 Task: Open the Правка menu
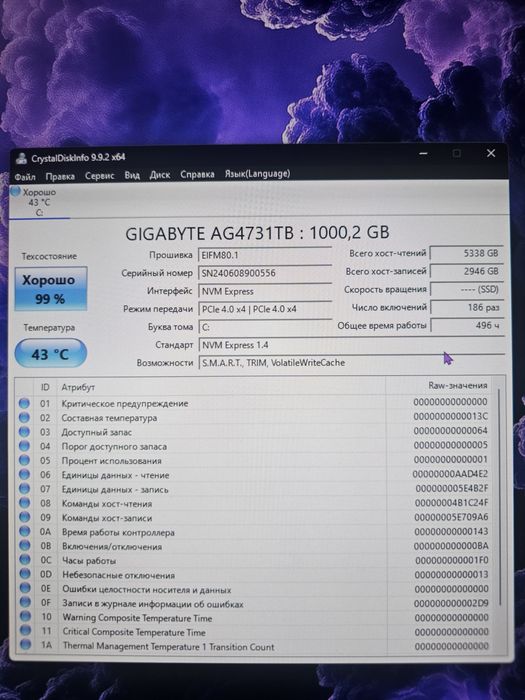point(60,176)
